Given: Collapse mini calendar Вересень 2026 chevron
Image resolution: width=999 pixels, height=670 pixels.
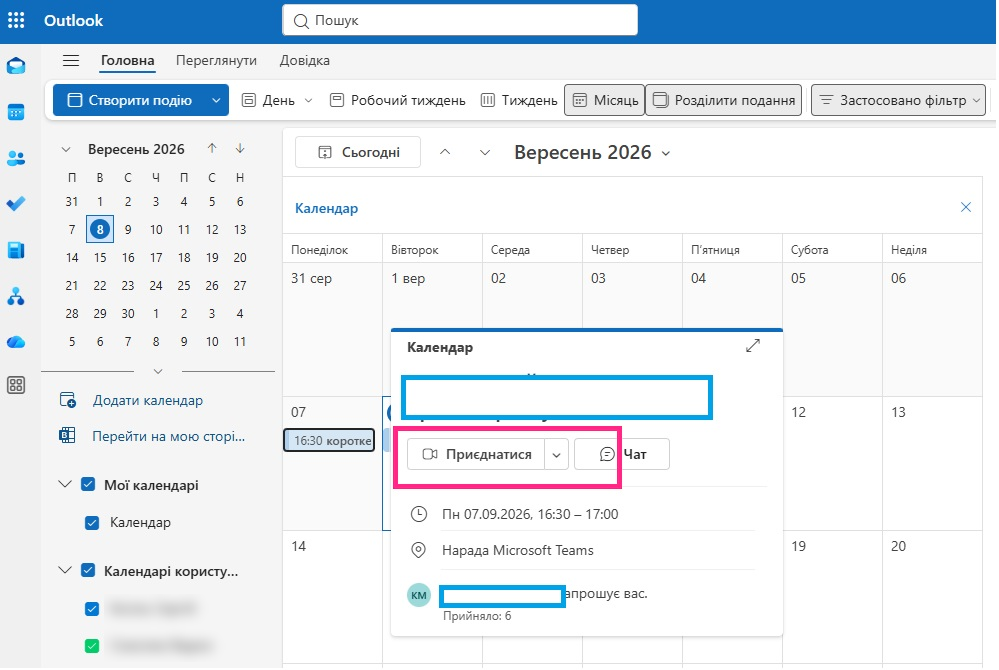Looking at the screenshot, I should (x=66, y=149).
